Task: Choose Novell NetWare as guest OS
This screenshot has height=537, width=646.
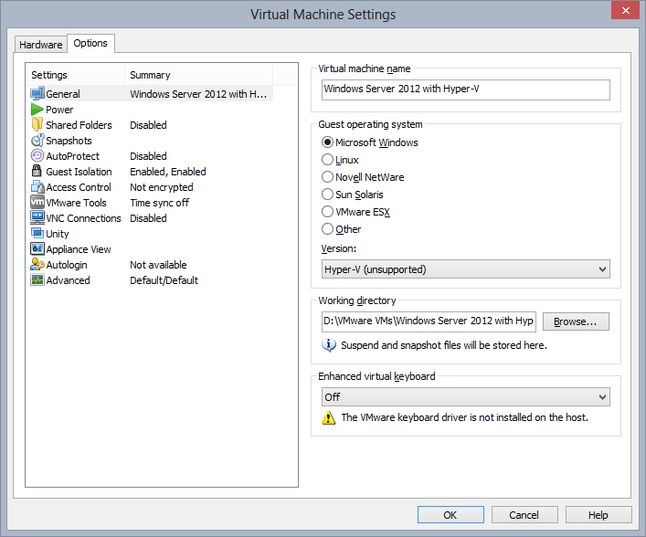Action: click(327, 177)
